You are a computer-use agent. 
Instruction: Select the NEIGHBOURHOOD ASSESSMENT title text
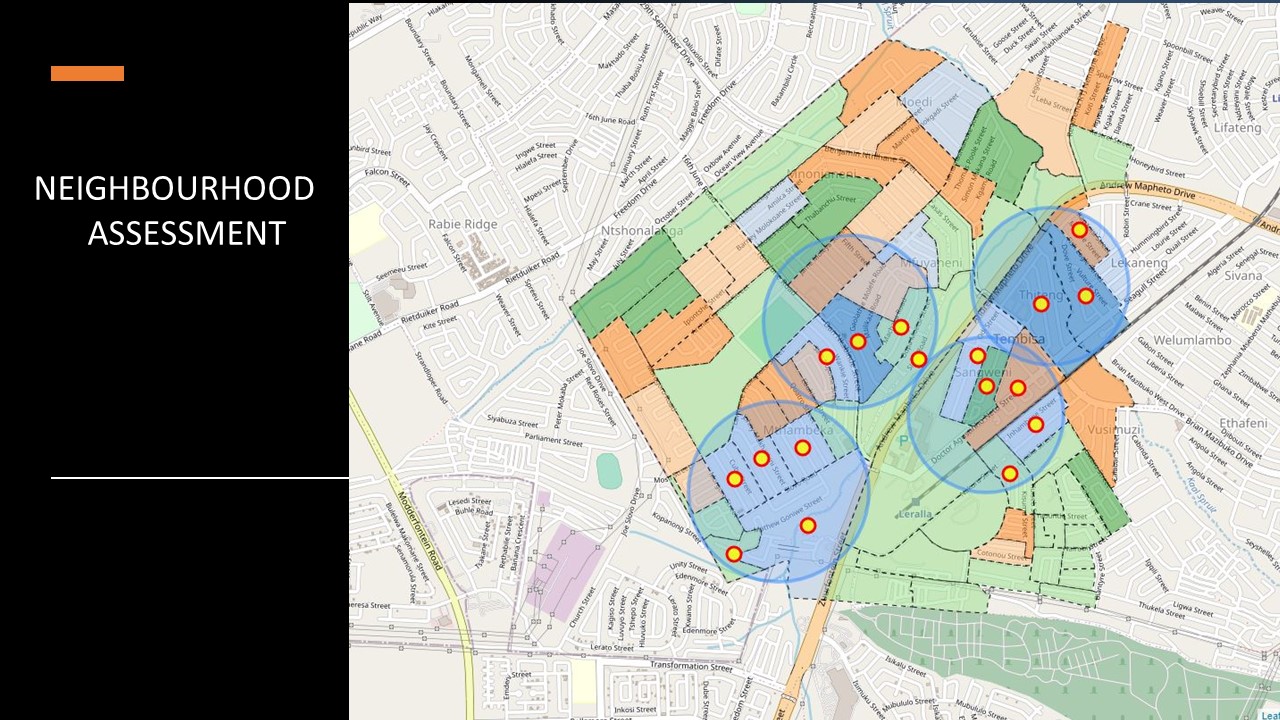(x=175, y=210)
